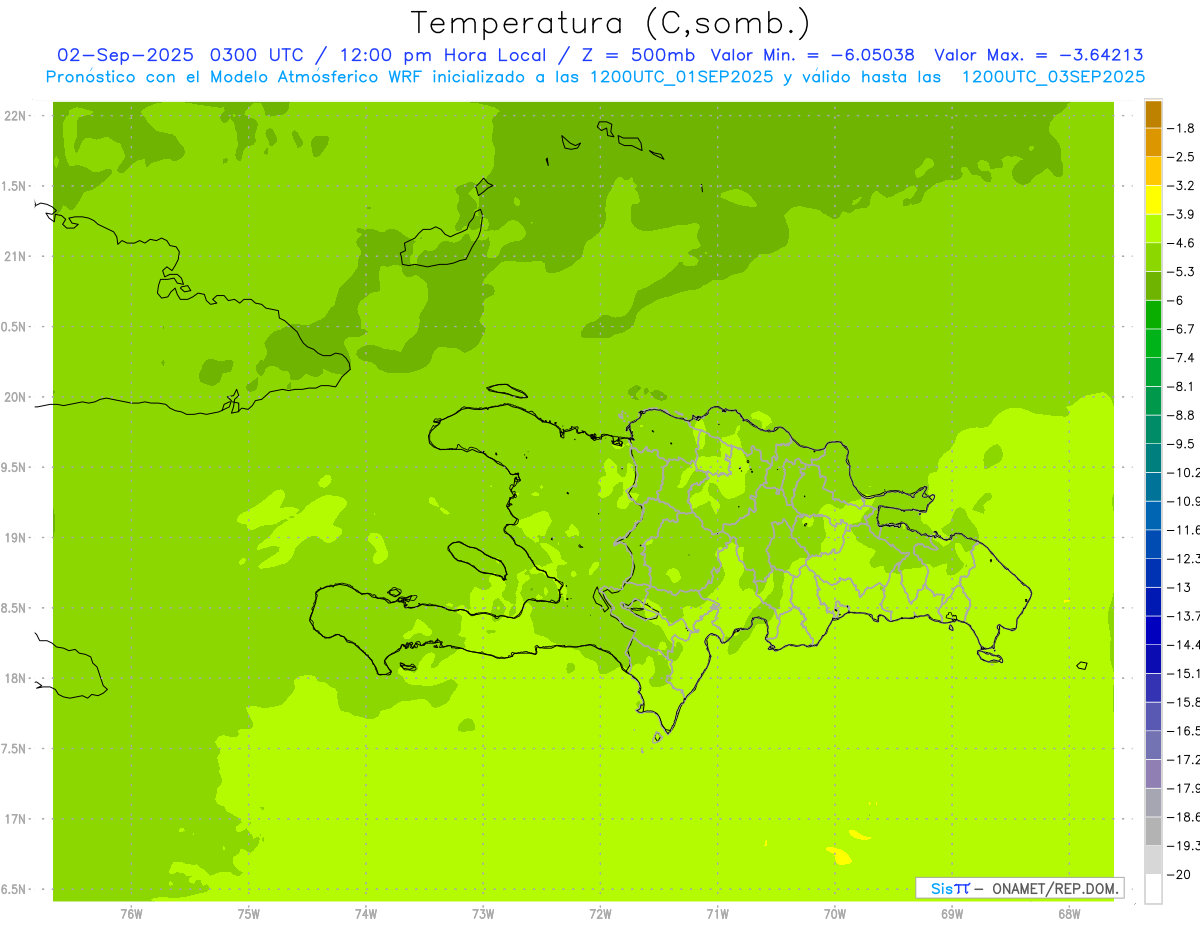
Task: Click the "-1.8" legend value
Action: [1181, 128]
